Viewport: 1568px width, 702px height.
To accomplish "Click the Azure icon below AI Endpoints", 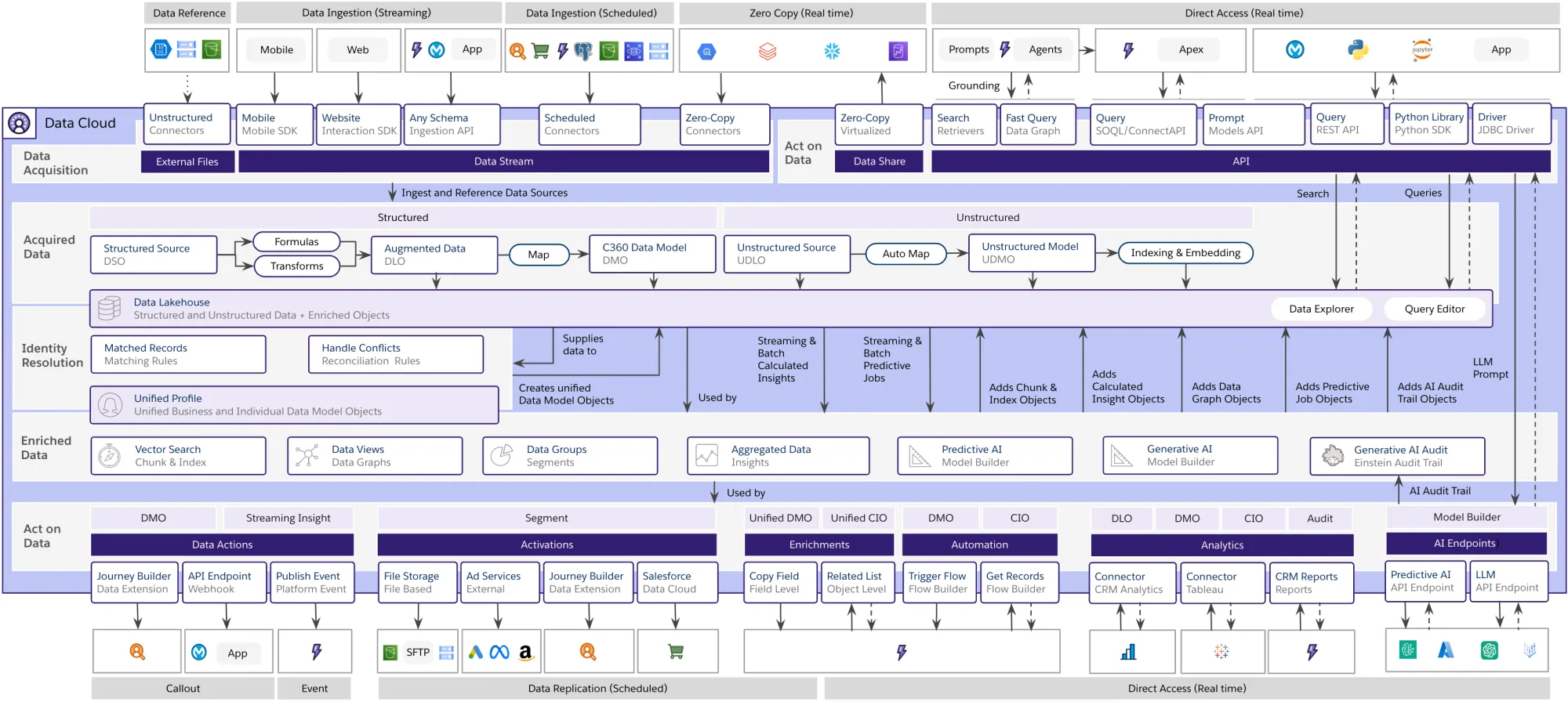I will 1446,650.
